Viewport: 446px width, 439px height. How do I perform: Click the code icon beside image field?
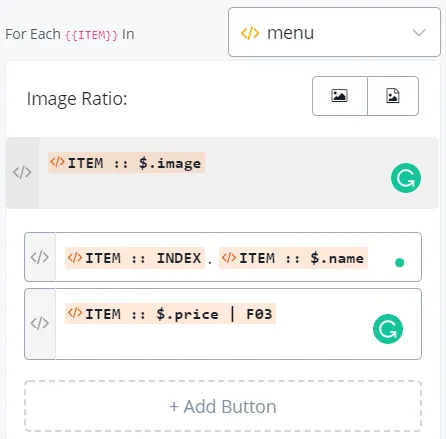tap(22, 173)
